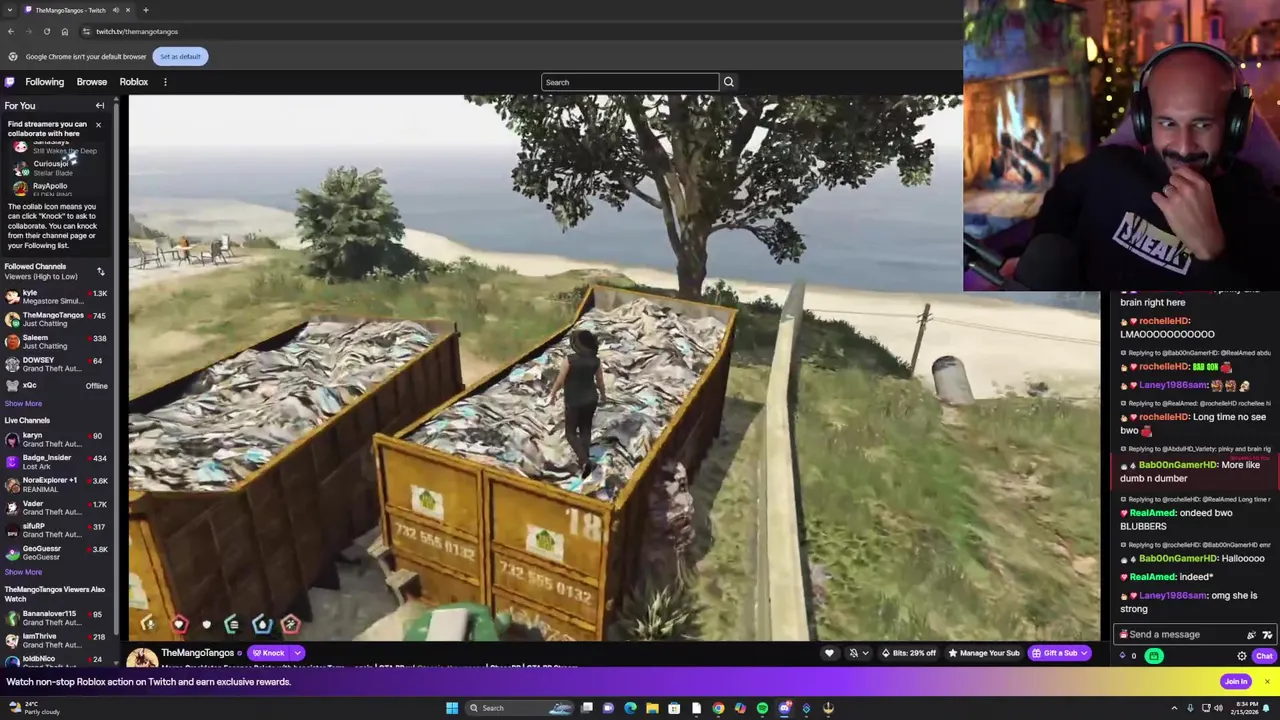This screenshot has width=1280, height=720.
Task: Expand the Gift a Sub dropdown arrow
Action: pyautogui.click(x=1085, y=653)
